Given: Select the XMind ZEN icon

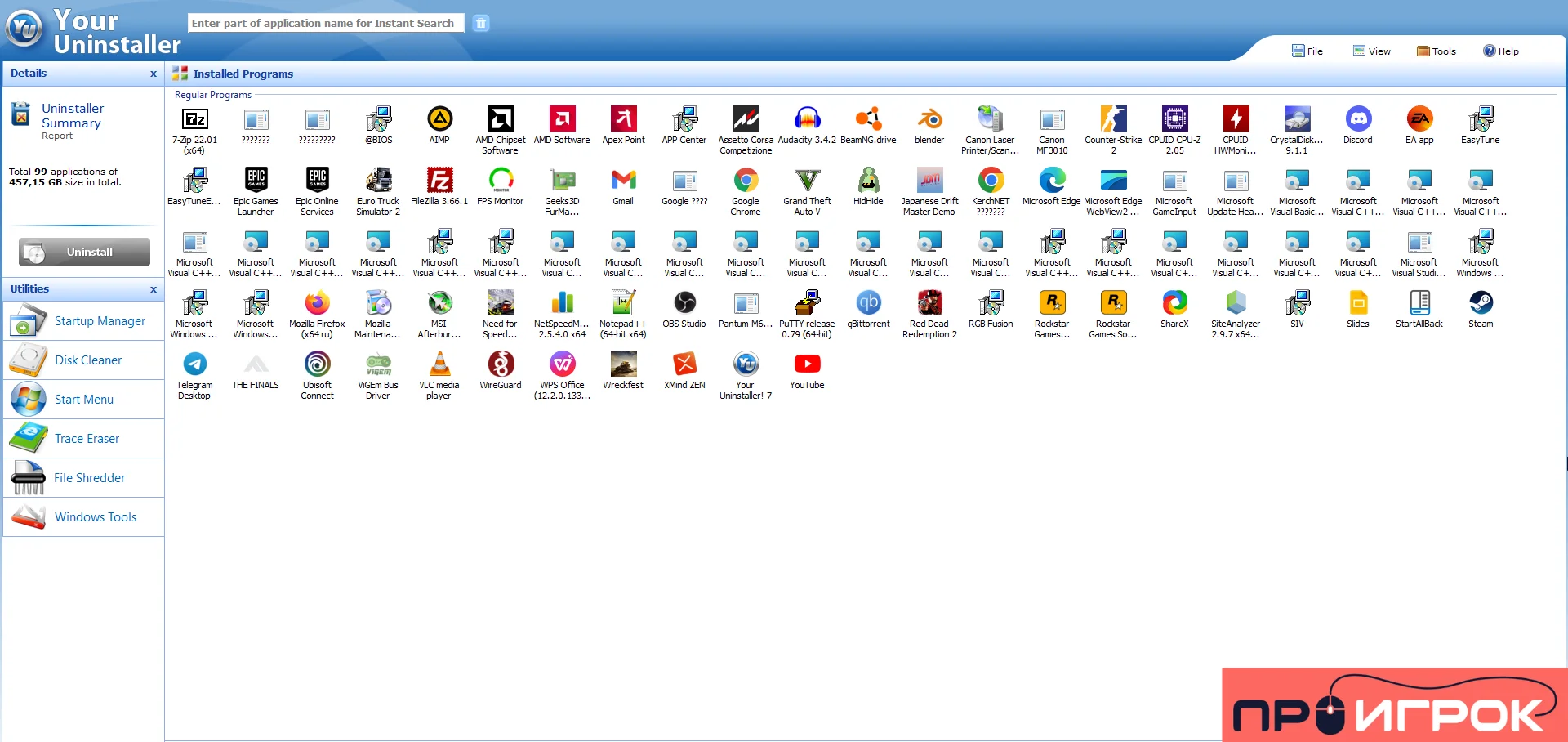Looking at the screenshot, I should point(684,364).
